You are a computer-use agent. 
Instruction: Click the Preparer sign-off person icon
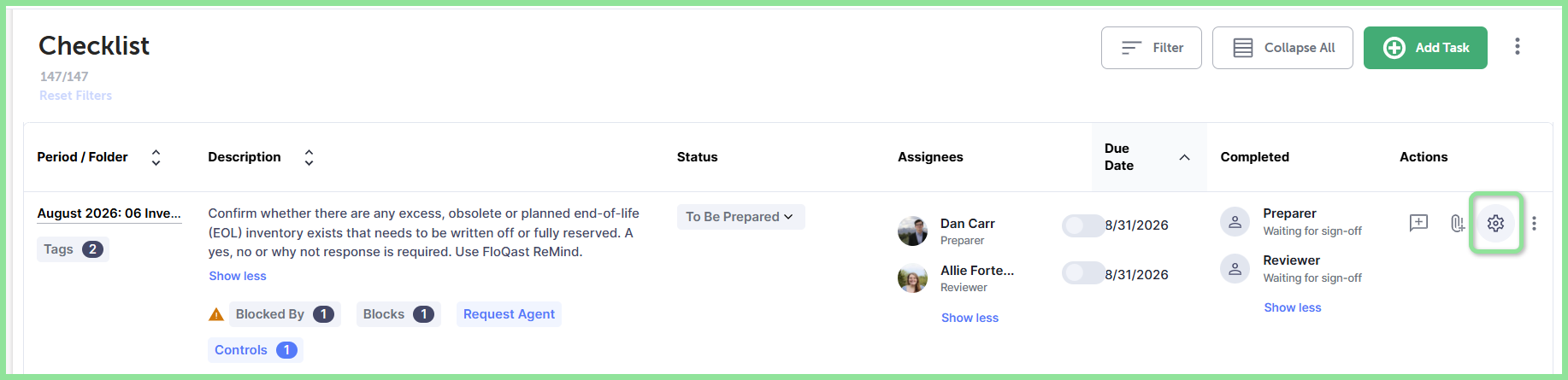pos(1235,222)
